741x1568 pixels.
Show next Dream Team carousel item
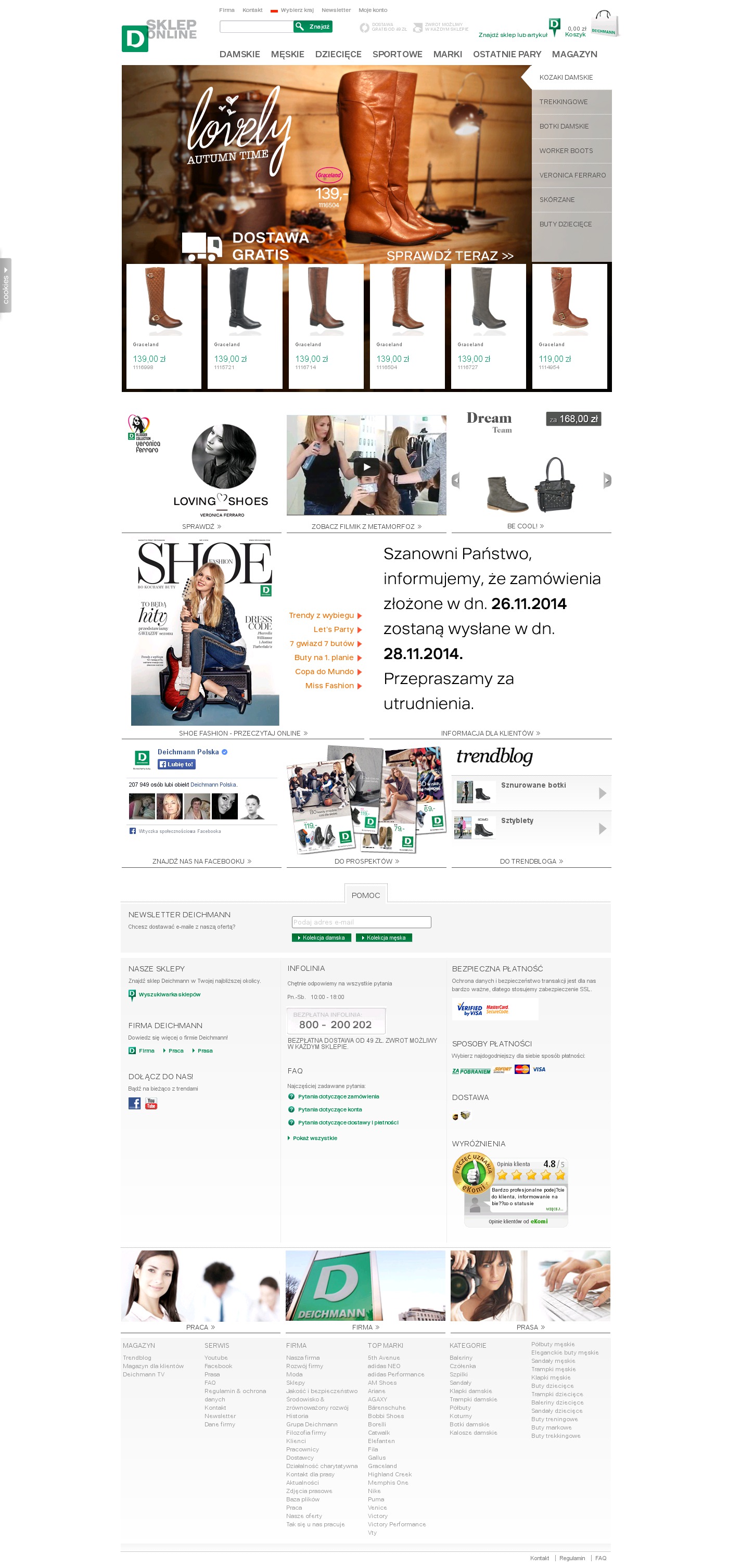[607, 480]
